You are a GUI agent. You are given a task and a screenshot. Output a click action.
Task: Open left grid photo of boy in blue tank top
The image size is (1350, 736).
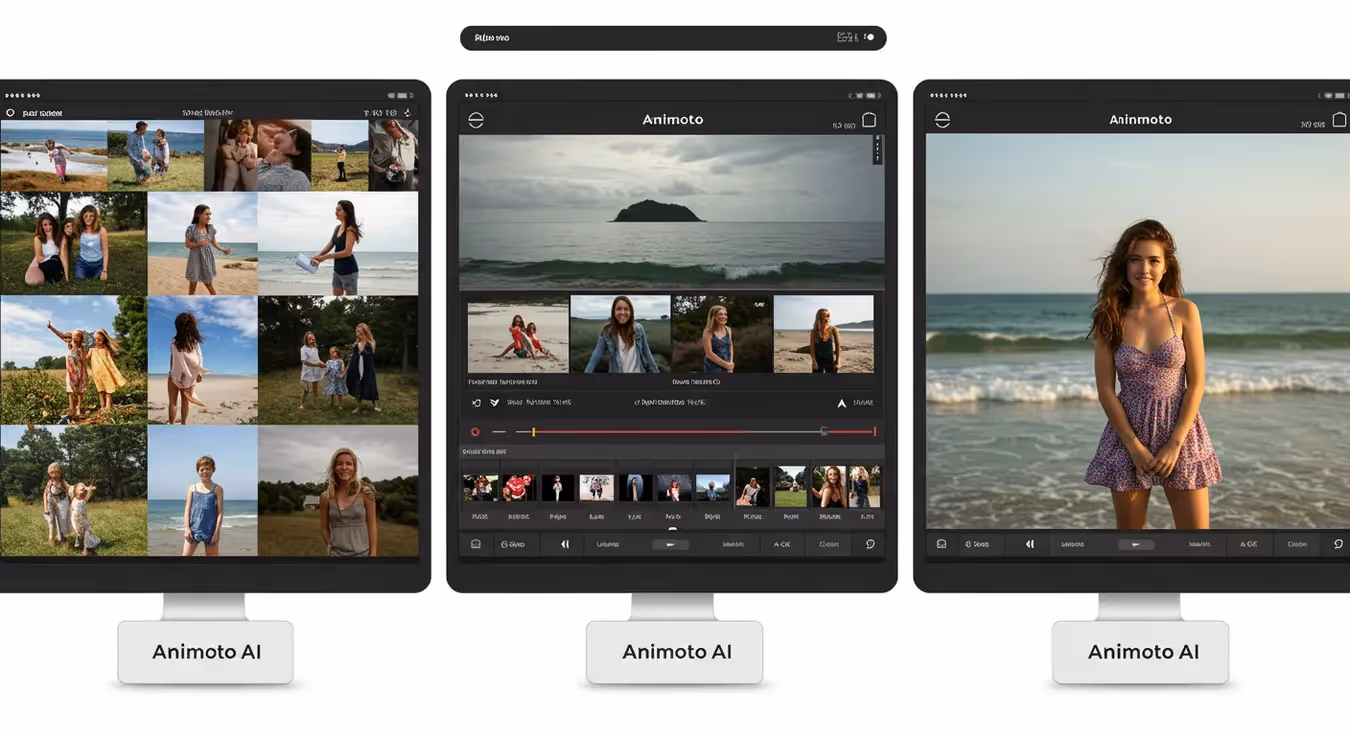(x=203, y=491)
